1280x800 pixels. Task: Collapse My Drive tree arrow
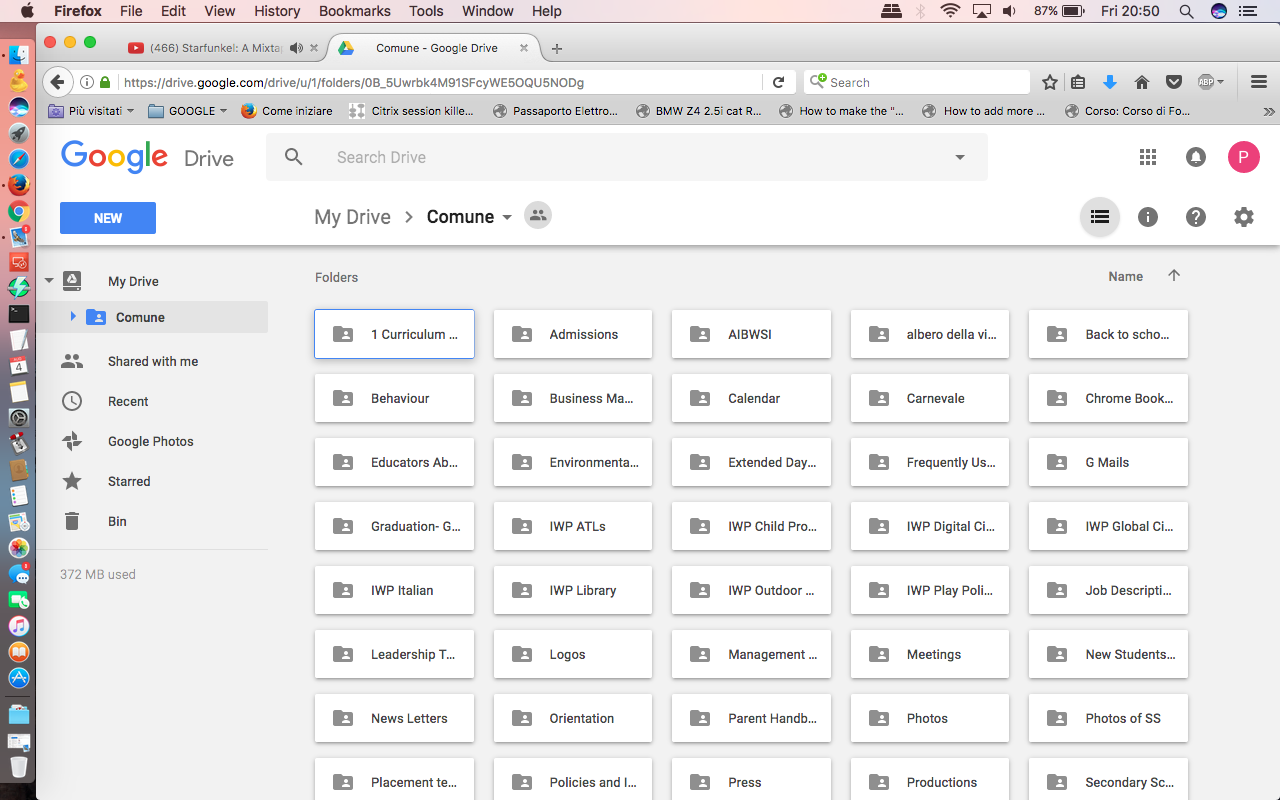click(x=50, y=281)
